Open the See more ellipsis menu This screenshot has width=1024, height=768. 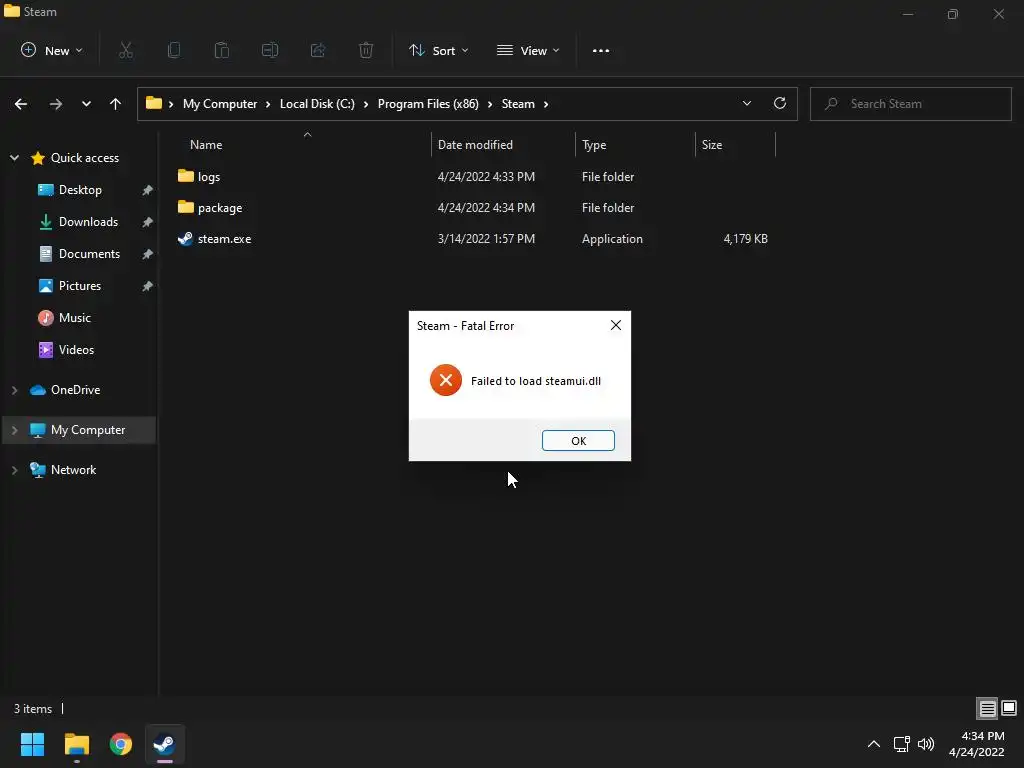(601, 50)
